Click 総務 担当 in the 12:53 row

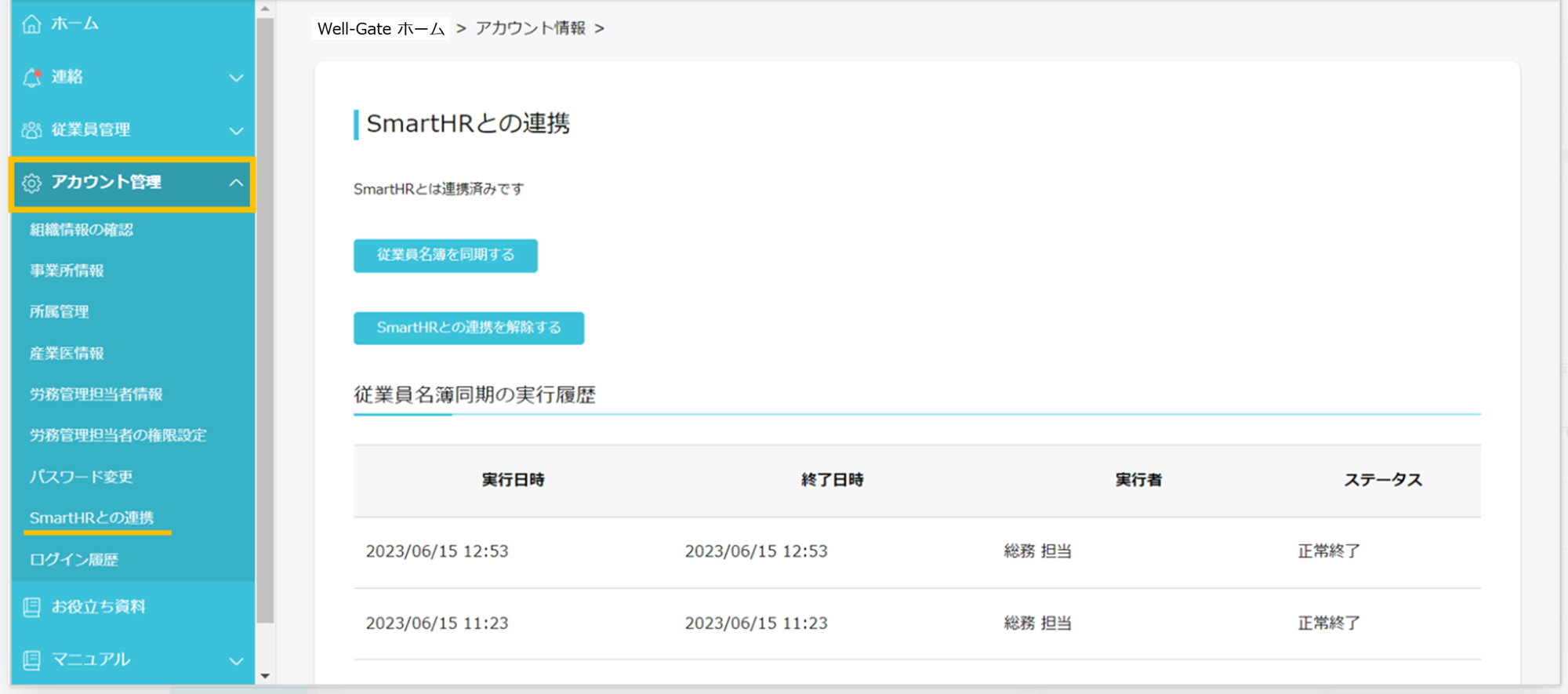(1038, 551)
